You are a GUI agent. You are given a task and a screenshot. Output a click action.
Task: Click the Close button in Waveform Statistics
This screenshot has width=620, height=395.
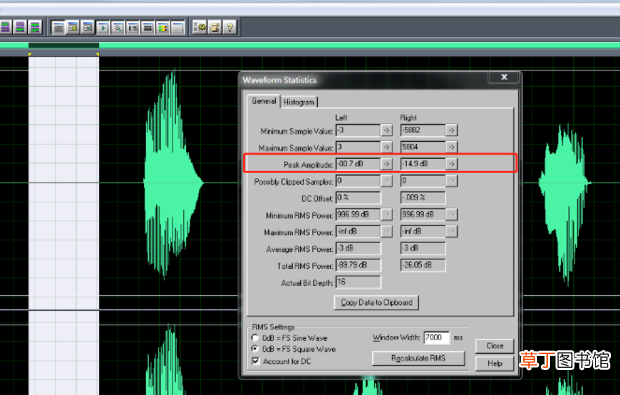tap(494, 346)
